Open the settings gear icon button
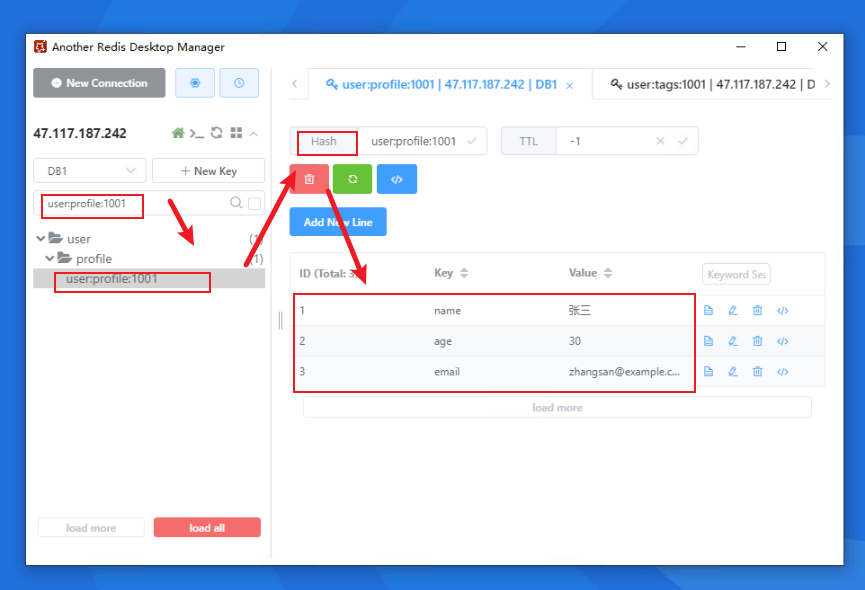Screen dimensions: 865x590 click(x=195, y=83)
